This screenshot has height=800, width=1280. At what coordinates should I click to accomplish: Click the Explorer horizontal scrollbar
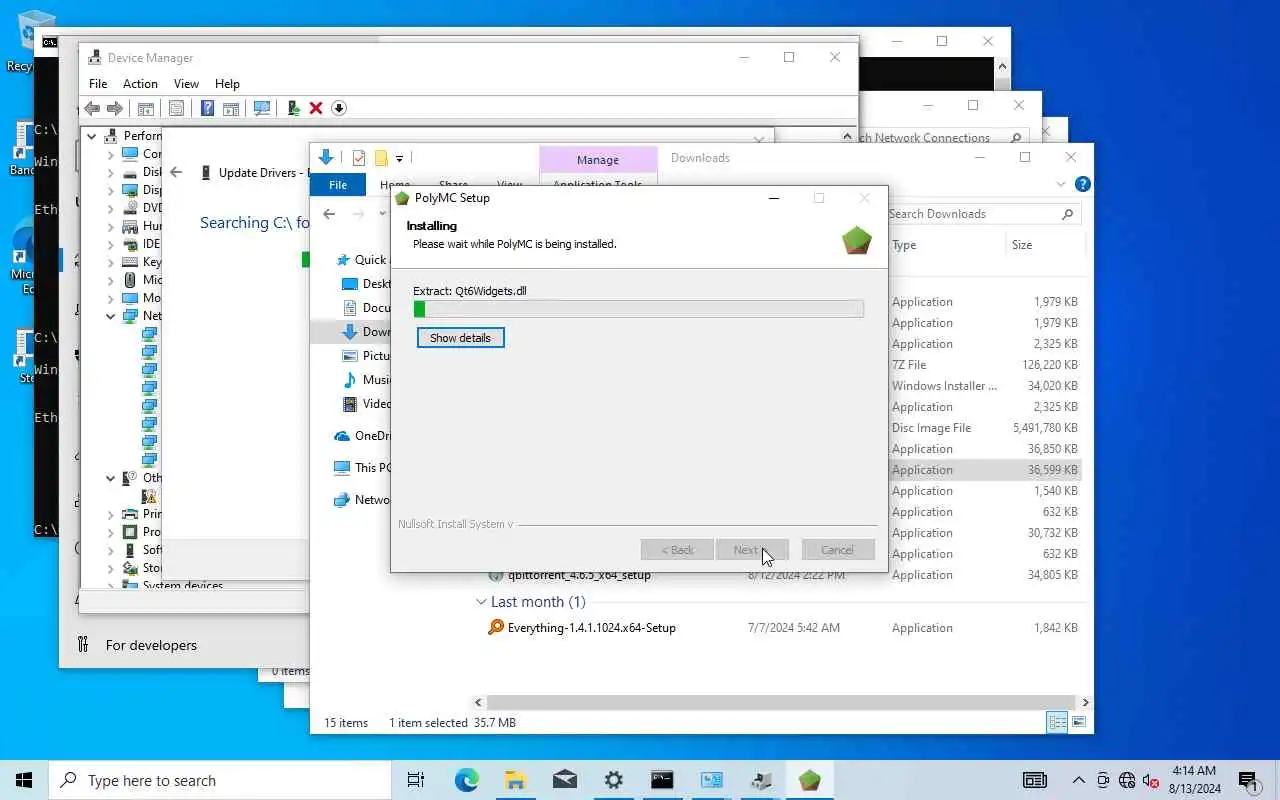tap(781, 703)
